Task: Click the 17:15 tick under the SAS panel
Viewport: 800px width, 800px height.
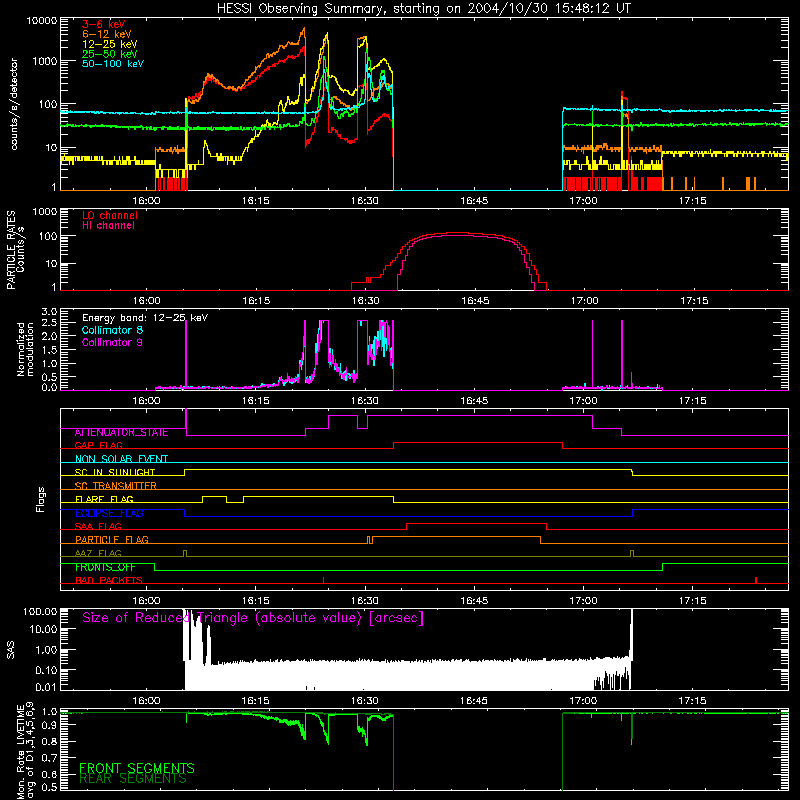Action: pos(692,701)
